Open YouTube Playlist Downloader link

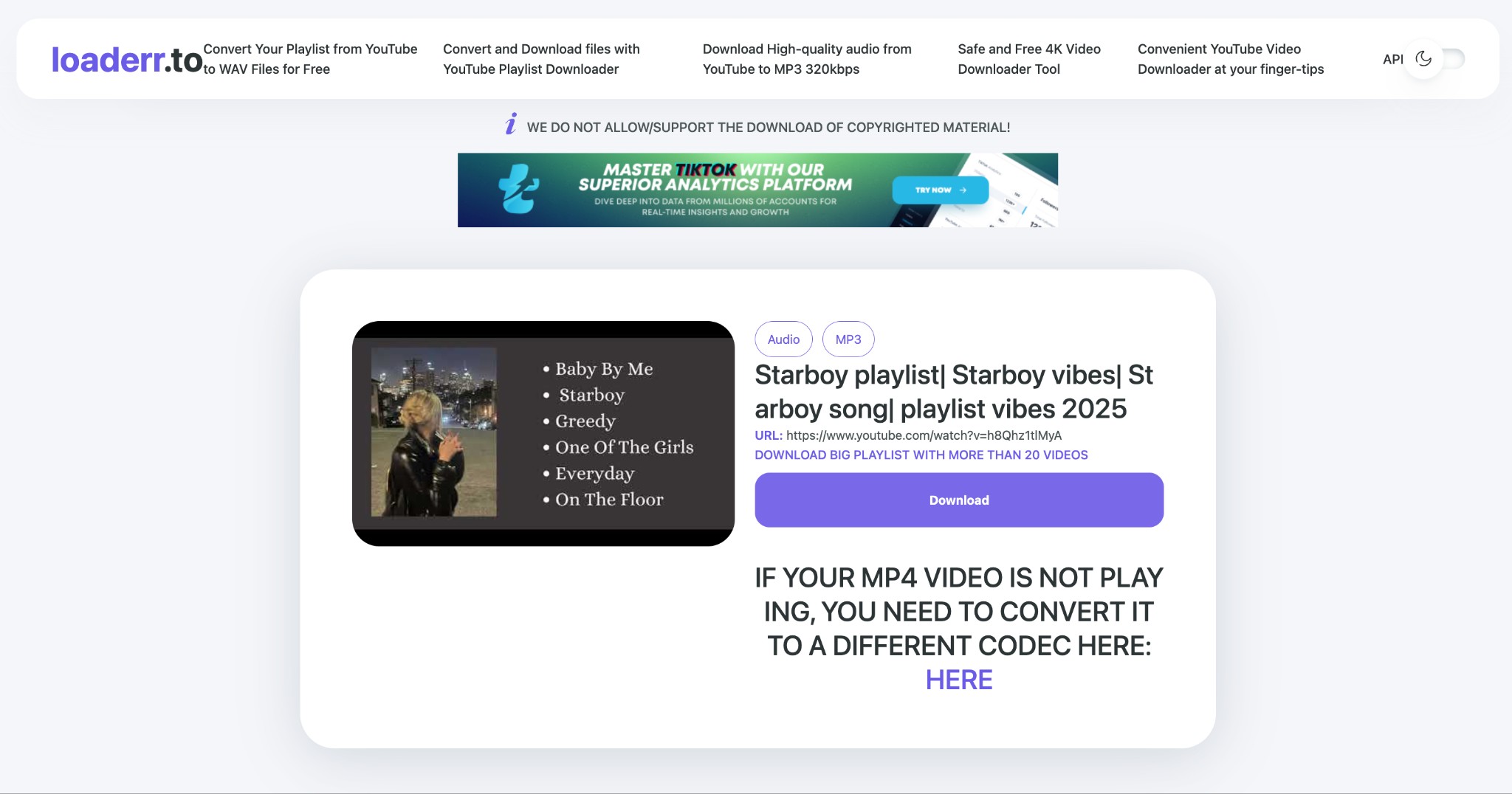pyautogui.click(x=541, y=59)
